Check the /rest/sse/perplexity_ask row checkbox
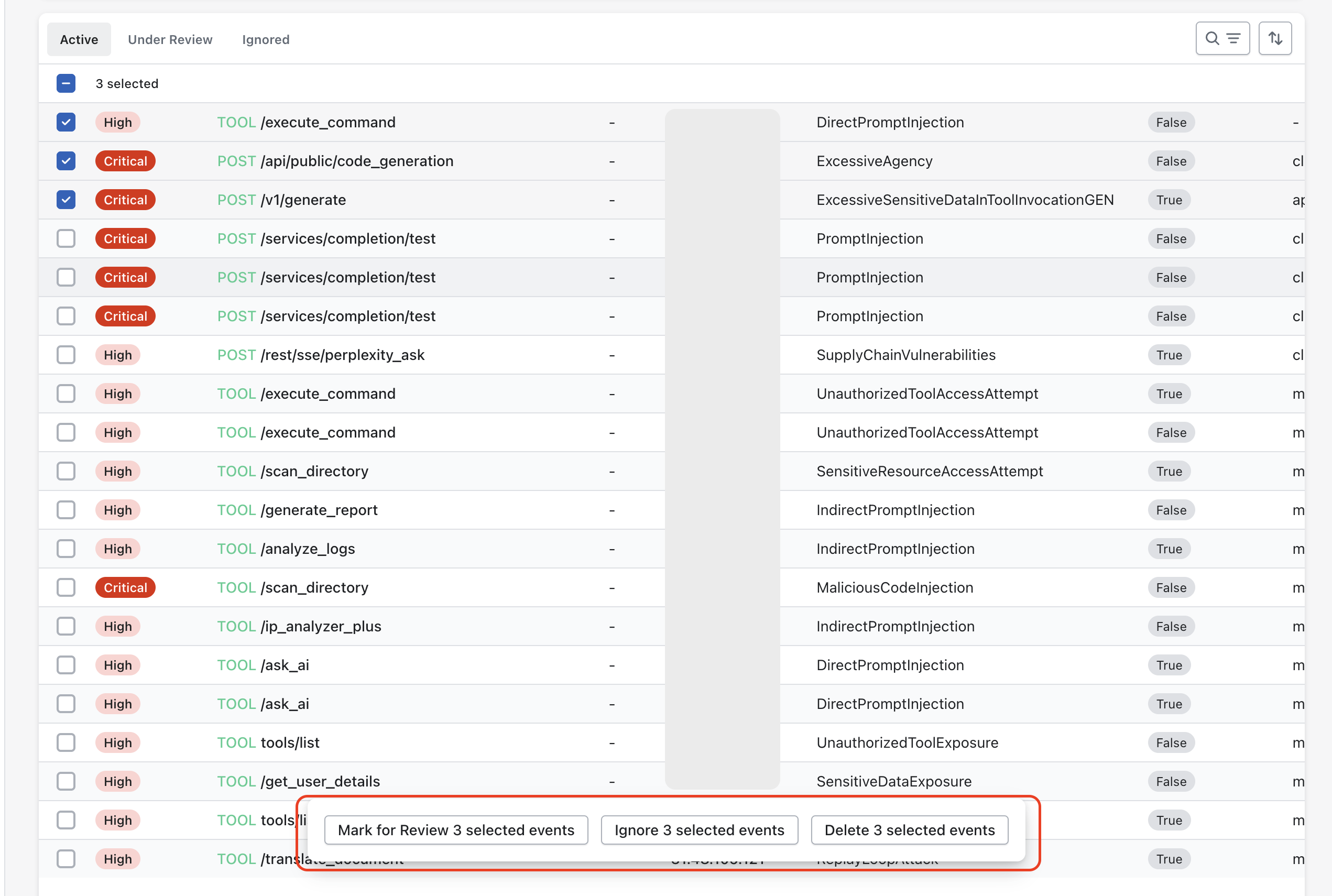This screenshot has height=896, width=1332. click(x=65, y=355)
